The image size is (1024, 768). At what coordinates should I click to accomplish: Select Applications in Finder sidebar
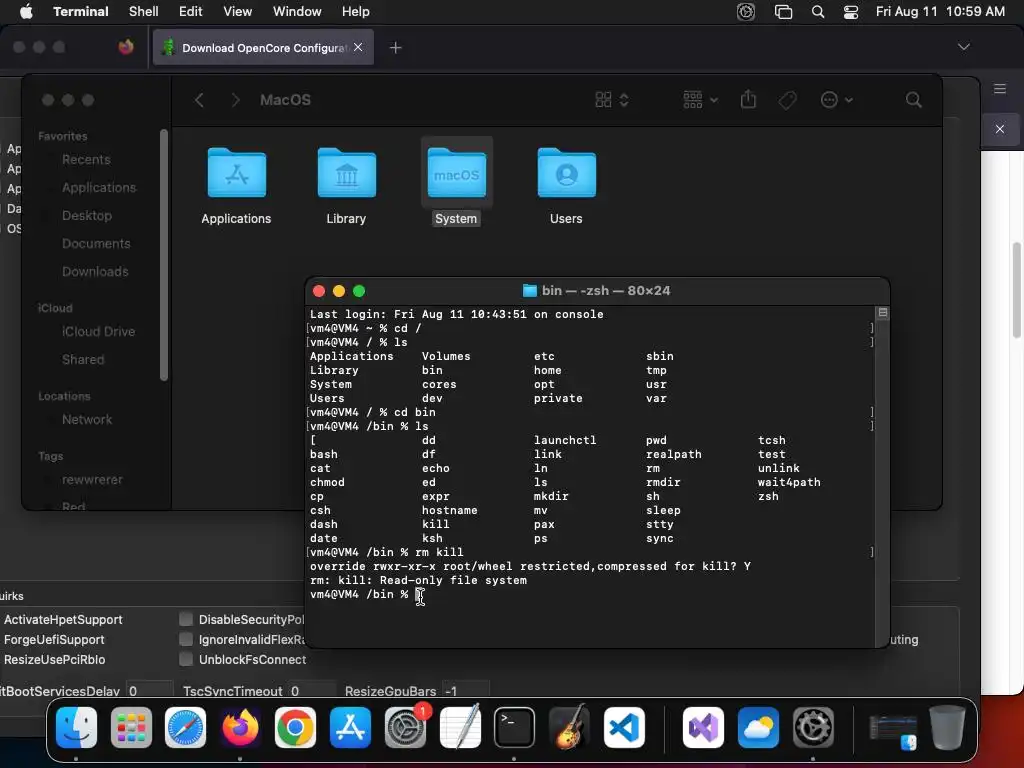click(x=99, y=187)
